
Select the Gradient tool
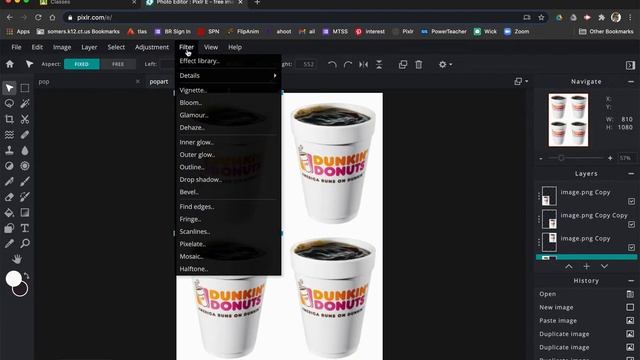tap(25, 212)
